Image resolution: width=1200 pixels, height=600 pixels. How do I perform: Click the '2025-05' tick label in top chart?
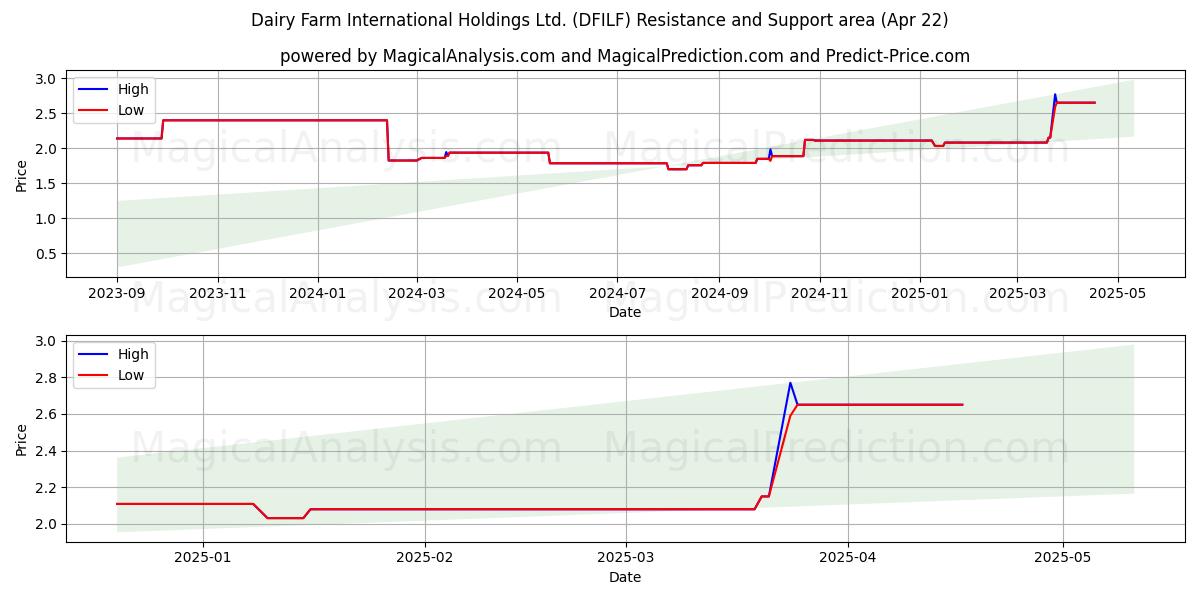point(1117,295)
